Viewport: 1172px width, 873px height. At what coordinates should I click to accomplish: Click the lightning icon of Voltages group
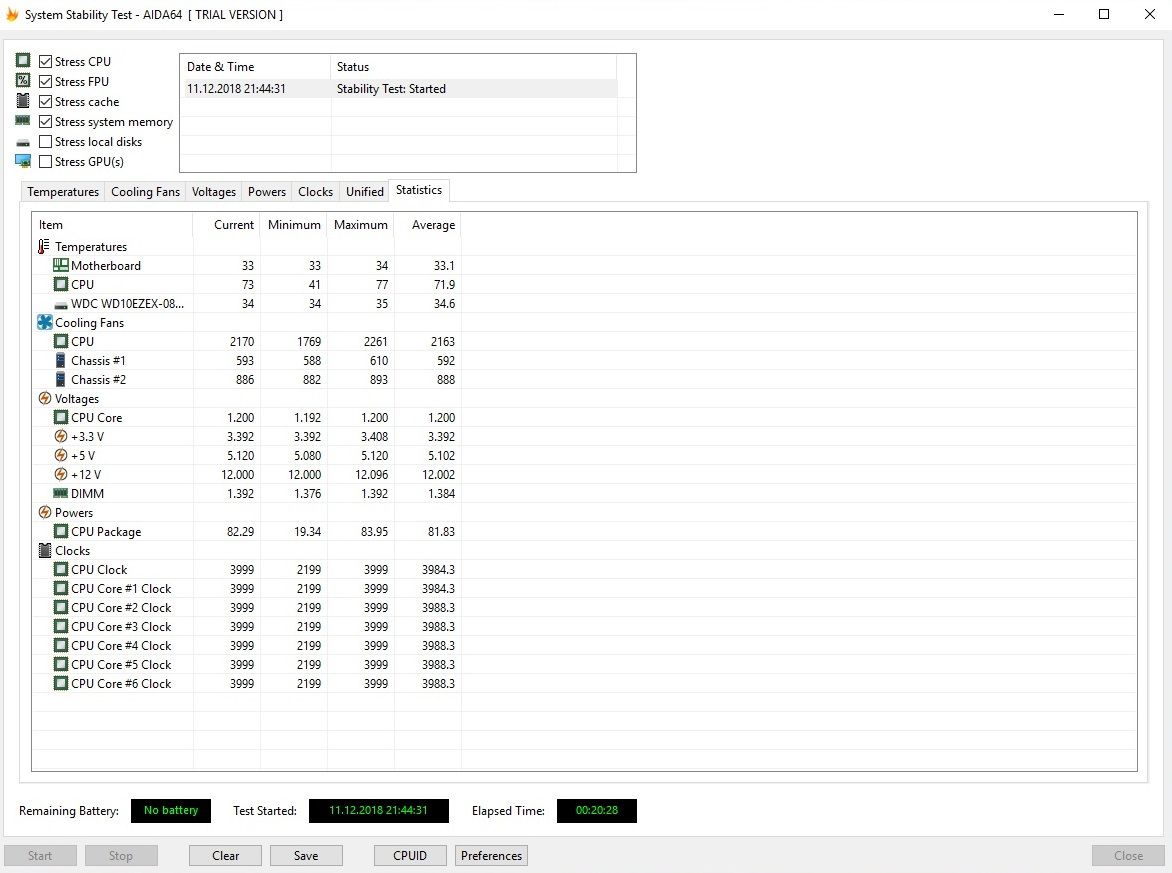[45, 398]
